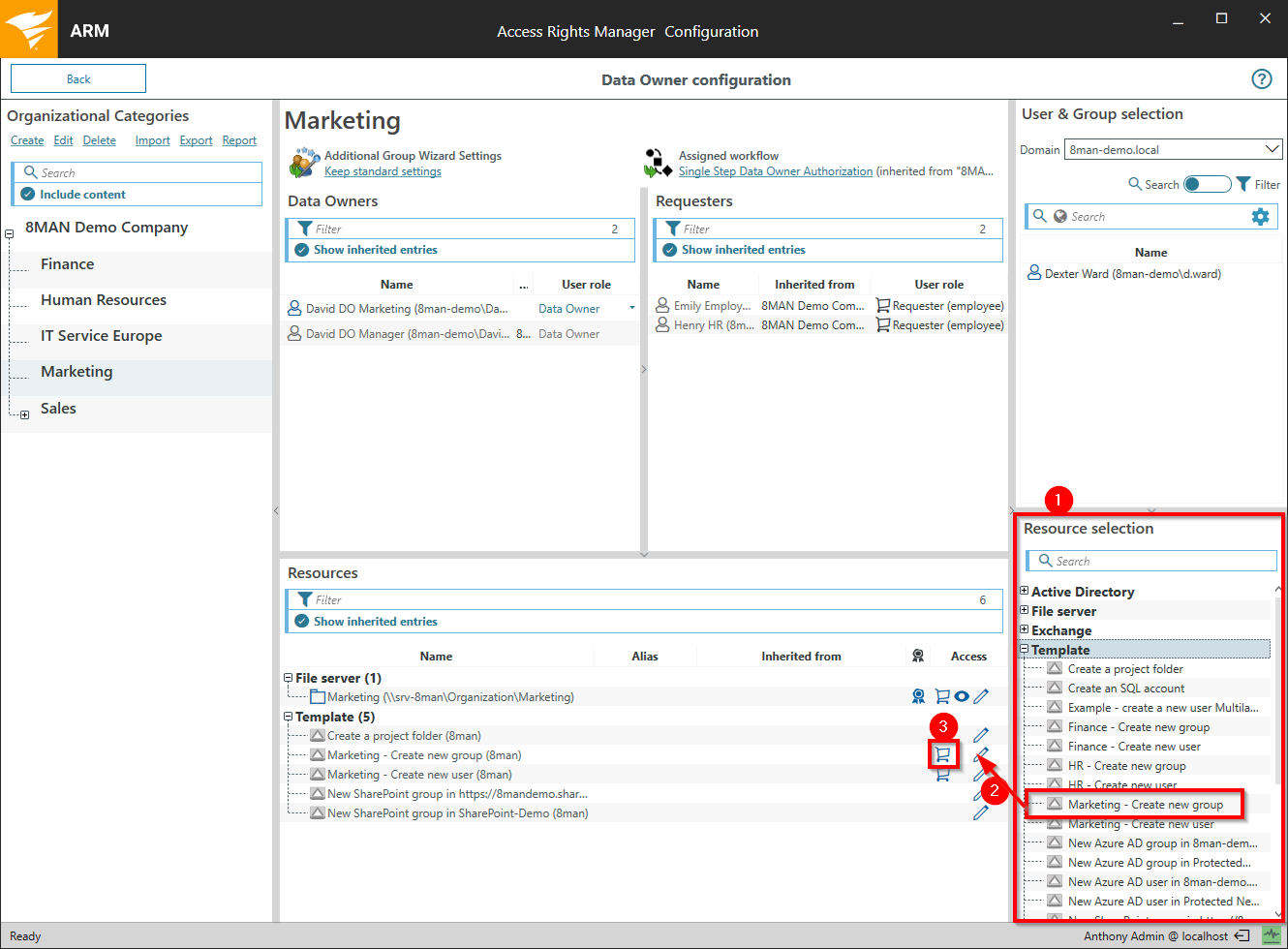Click the health status icon in status bar
Image resolution: width=1288 pixels, height=949 pixels.
[x=1271, y=935]
